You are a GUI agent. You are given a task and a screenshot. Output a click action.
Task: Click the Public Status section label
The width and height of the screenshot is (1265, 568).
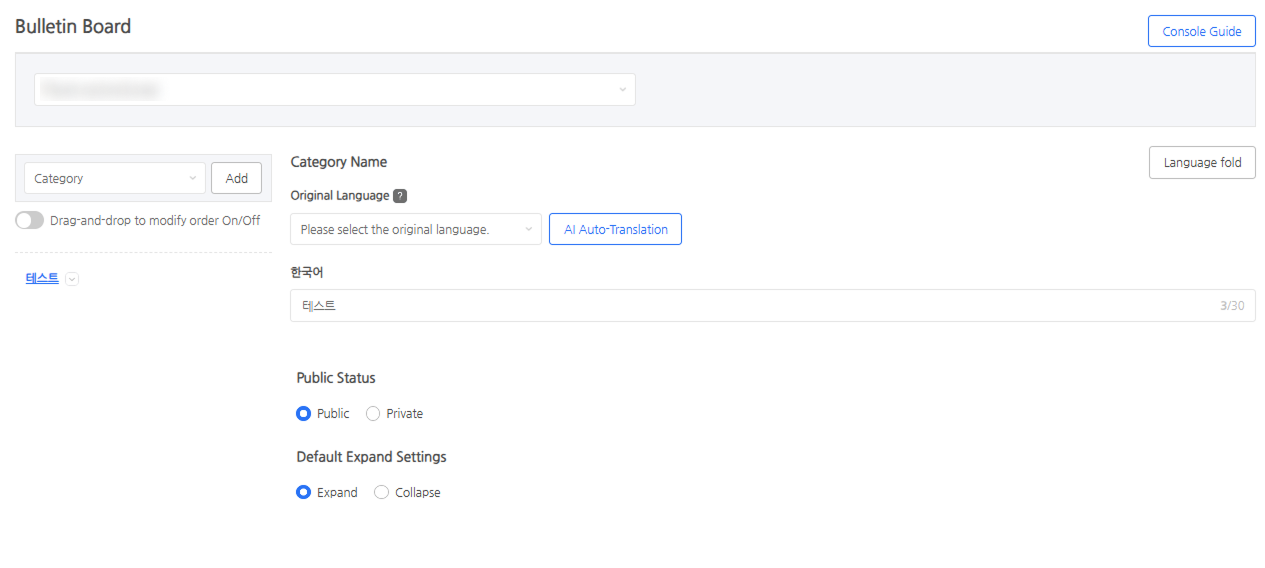click(x=336, y=378)
